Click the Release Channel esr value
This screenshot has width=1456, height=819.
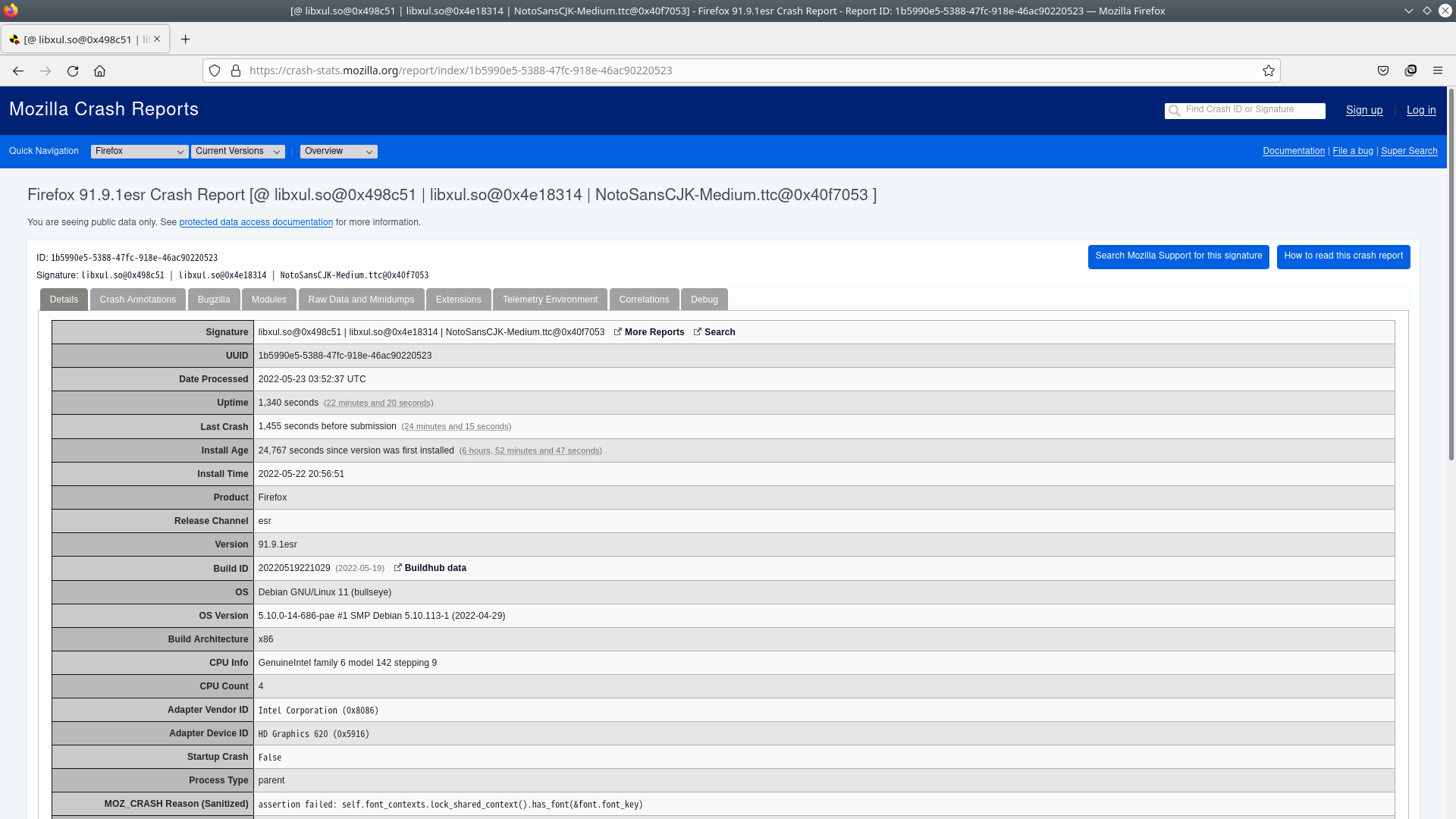tap(265, 521)
